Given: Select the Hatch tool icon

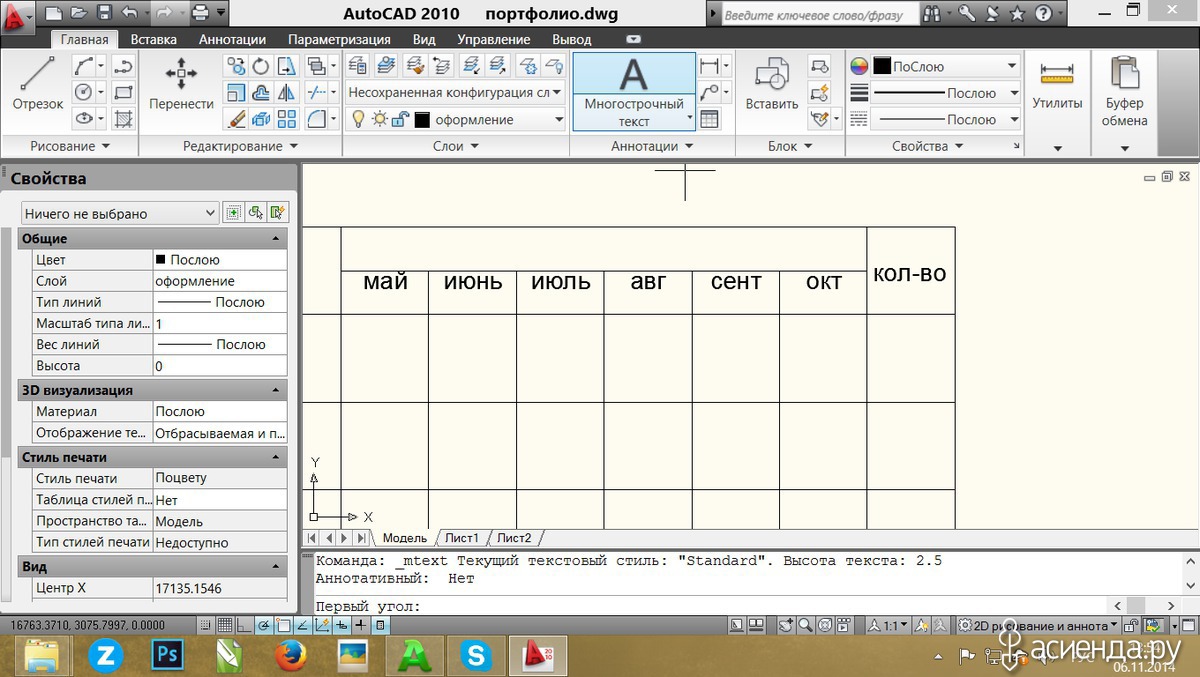Looking at the screenshot, I should 124,119.
